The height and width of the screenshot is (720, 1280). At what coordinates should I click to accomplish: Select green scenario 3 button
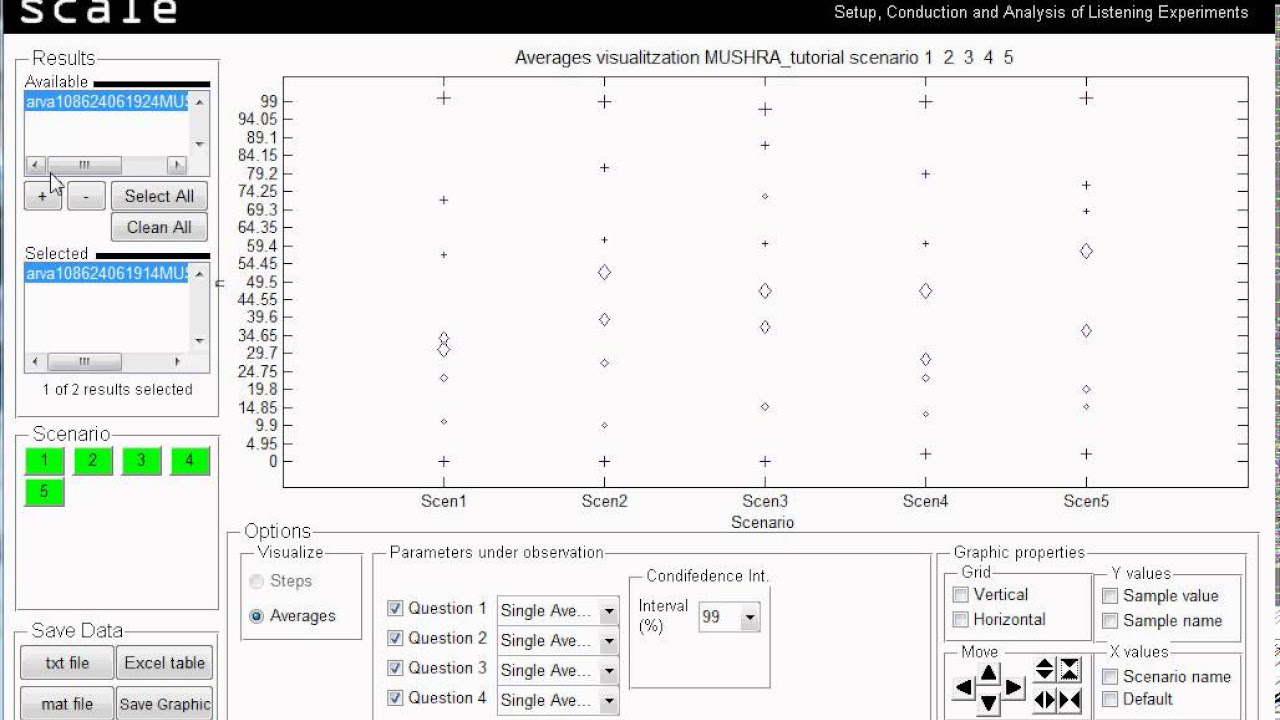141,461
